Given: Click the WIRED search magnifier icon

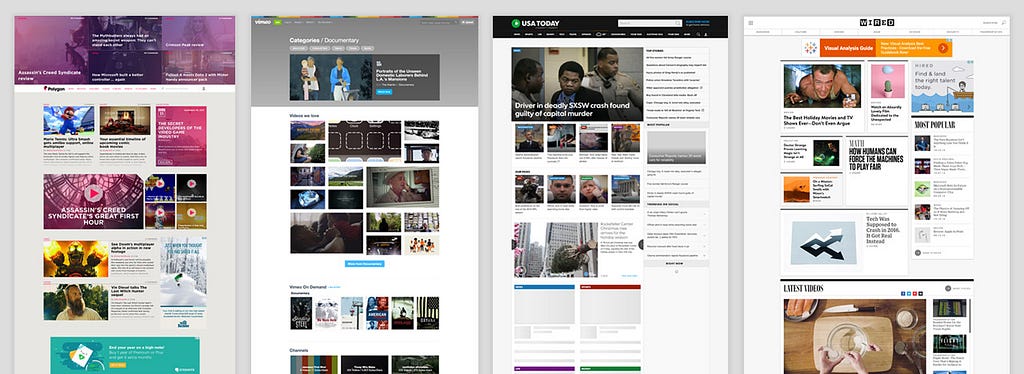Looking at the screenshot, I should 1003,23.
